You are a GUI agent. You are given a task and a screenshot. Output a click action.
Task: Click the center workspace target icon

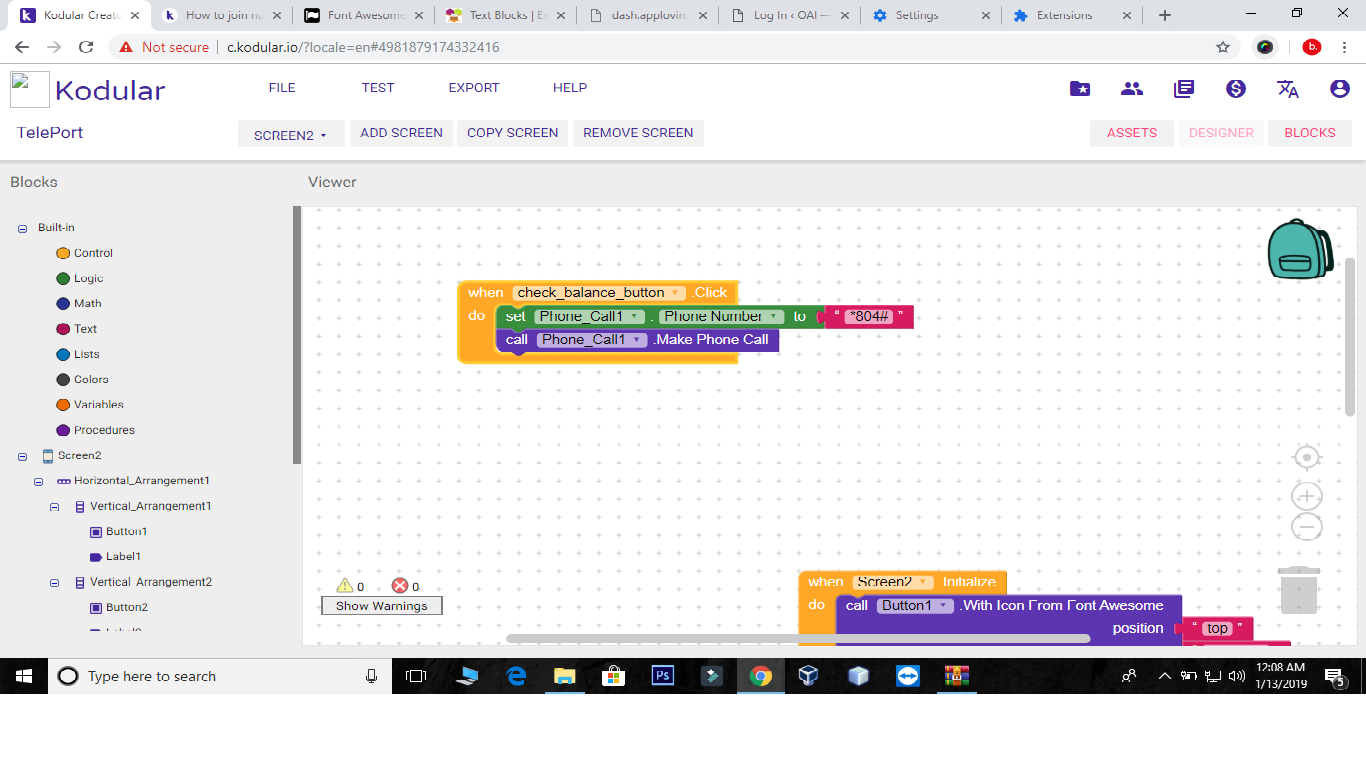point(1306,458)
